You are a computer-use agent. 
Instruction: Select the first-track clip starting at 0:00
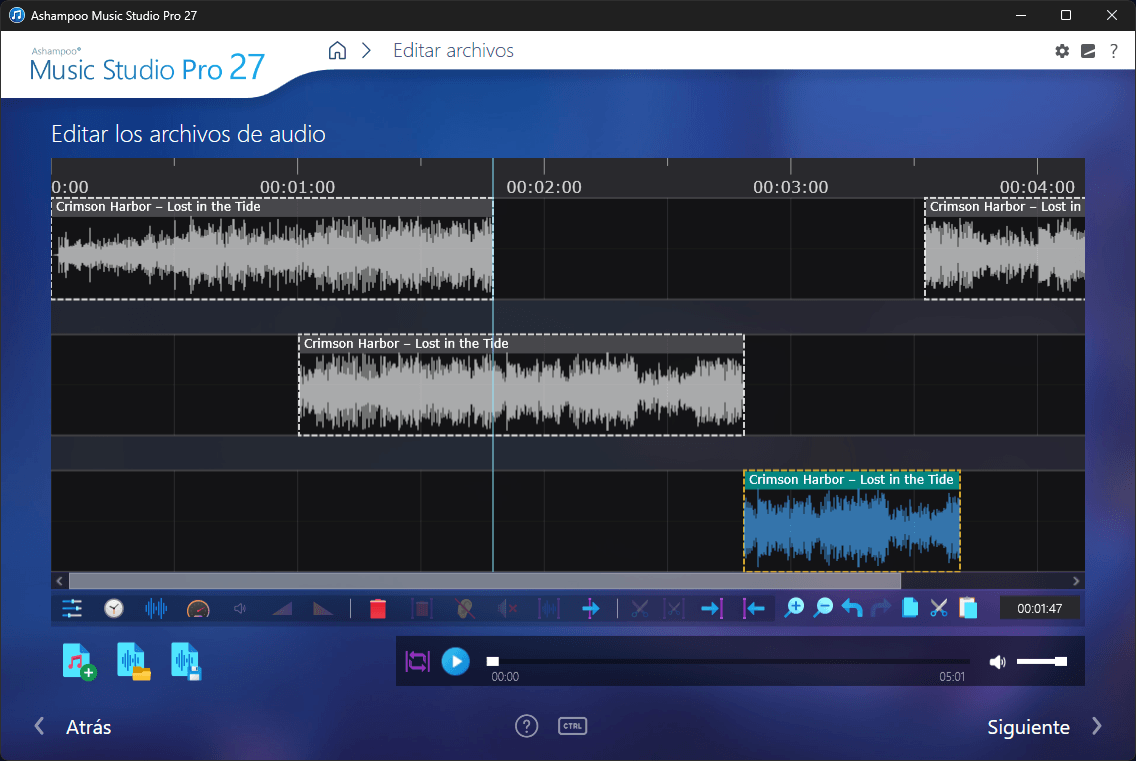pyautogui.click(x=272, y=249)
